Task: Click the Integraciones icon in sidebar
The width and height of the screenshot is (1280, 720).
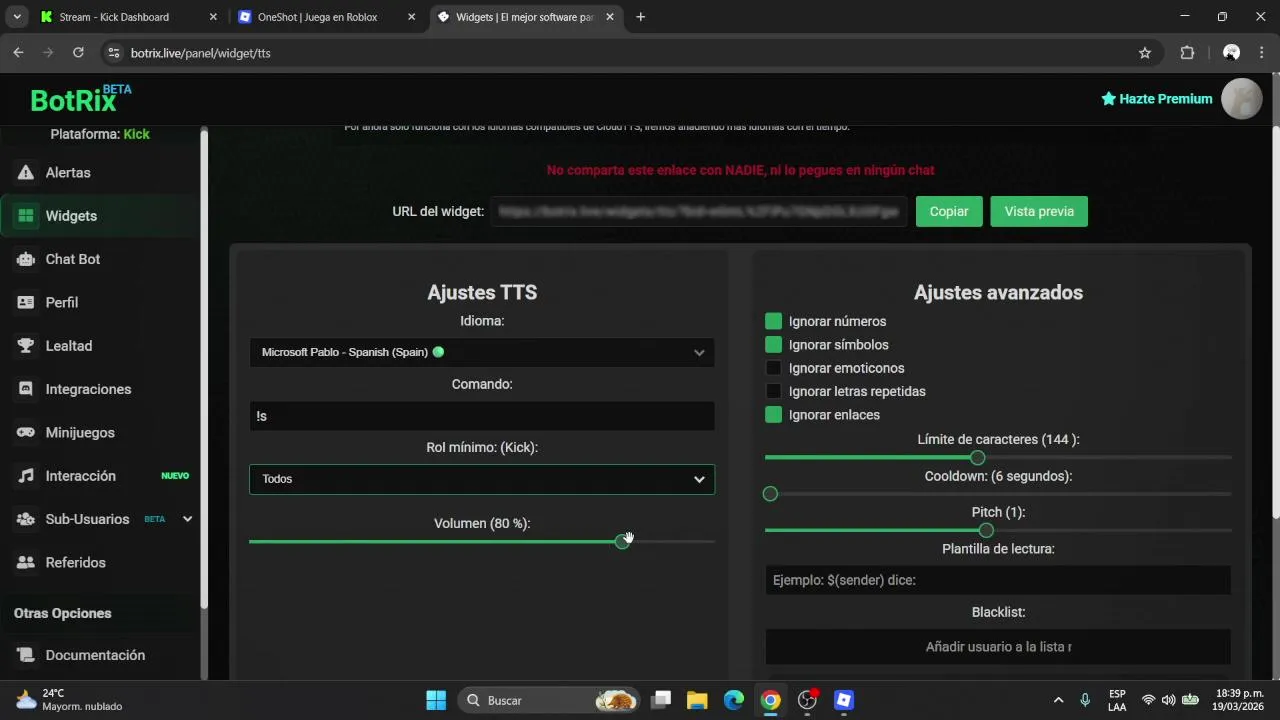Action: [26, 389]
